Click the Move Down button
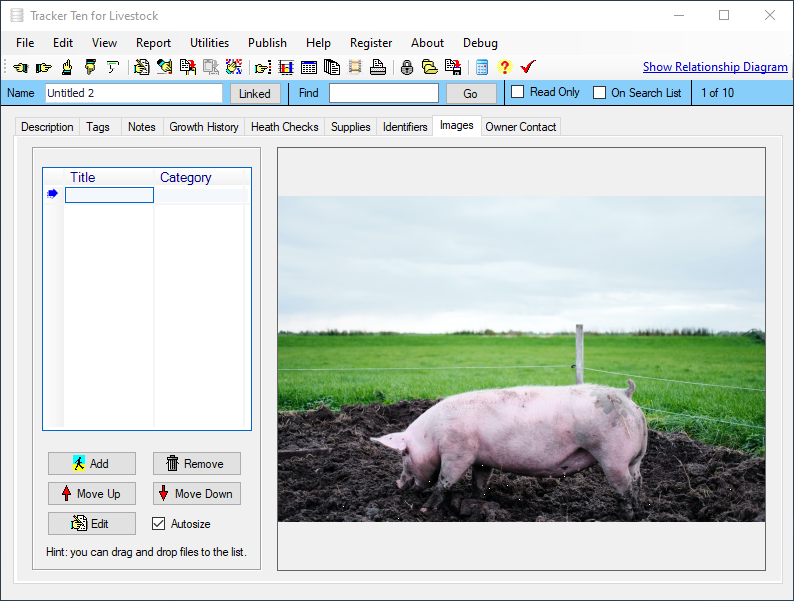 pos(196,493)
